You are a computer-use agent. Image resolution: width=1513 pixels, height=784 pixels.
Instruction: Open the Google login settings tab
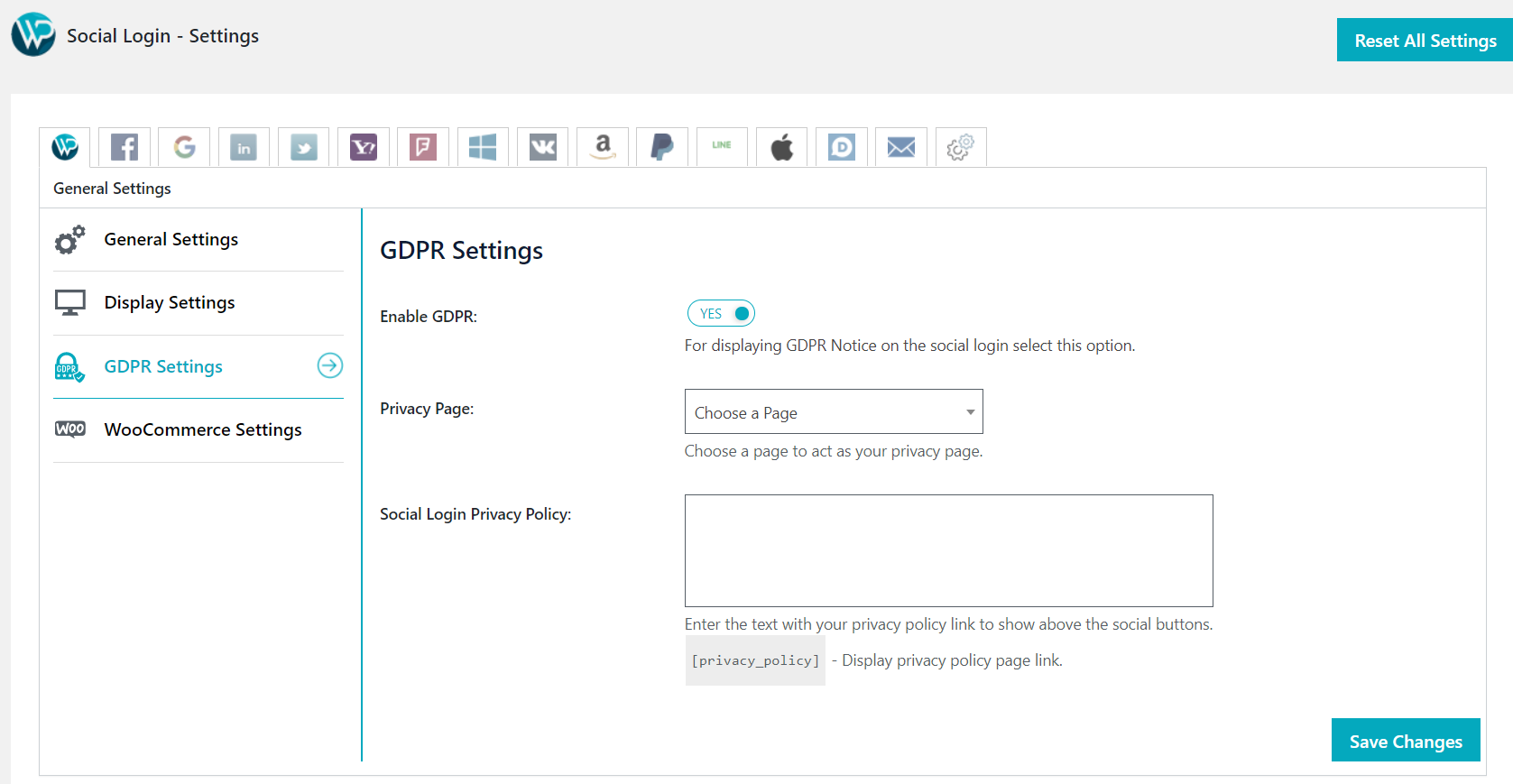pyautogui.click(x=184, y=147)
